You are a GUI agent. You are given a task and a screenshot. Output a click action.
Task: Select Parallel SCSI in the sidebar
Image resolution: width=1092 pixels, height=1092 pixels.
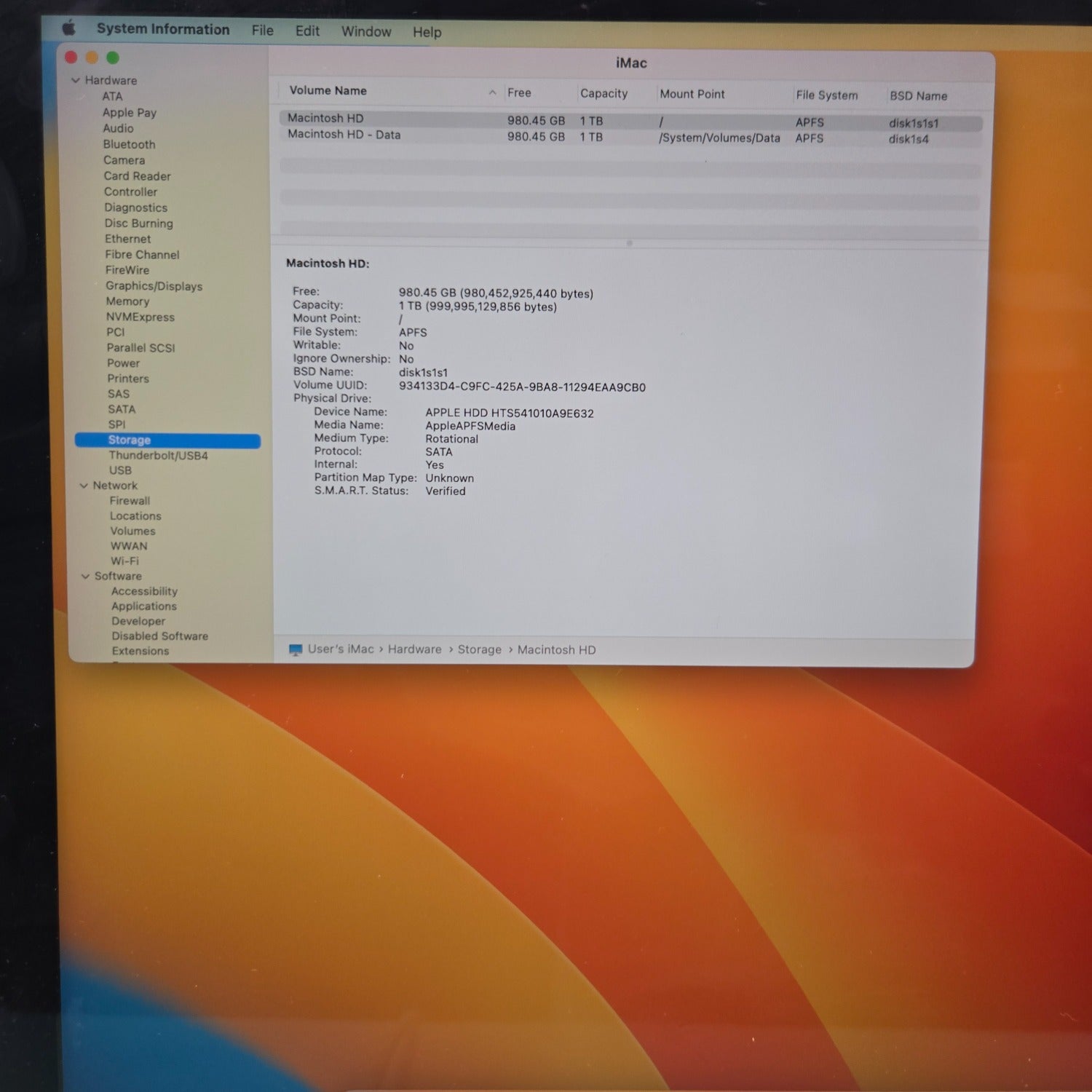pos(141,348)
